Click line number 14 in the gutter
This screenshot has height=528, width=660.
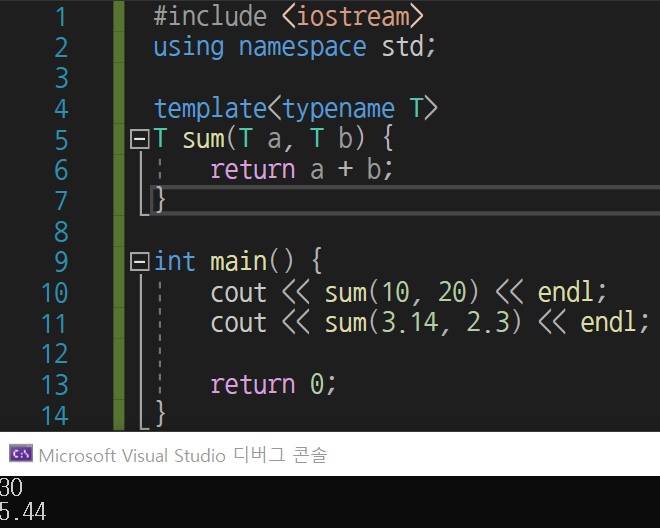click(55, 416)
